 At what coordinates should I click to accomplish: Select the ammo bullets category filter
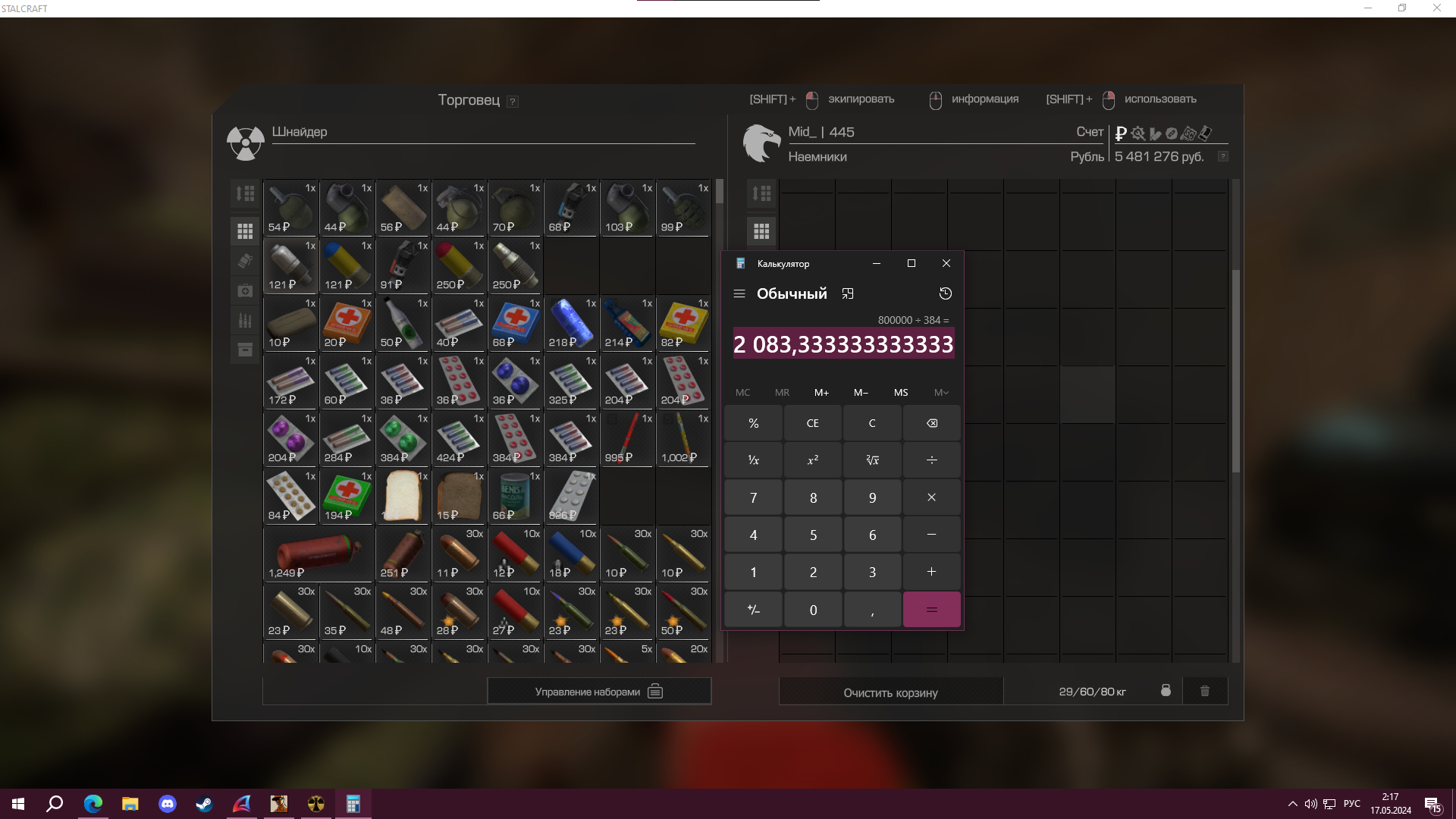(245, 320)
